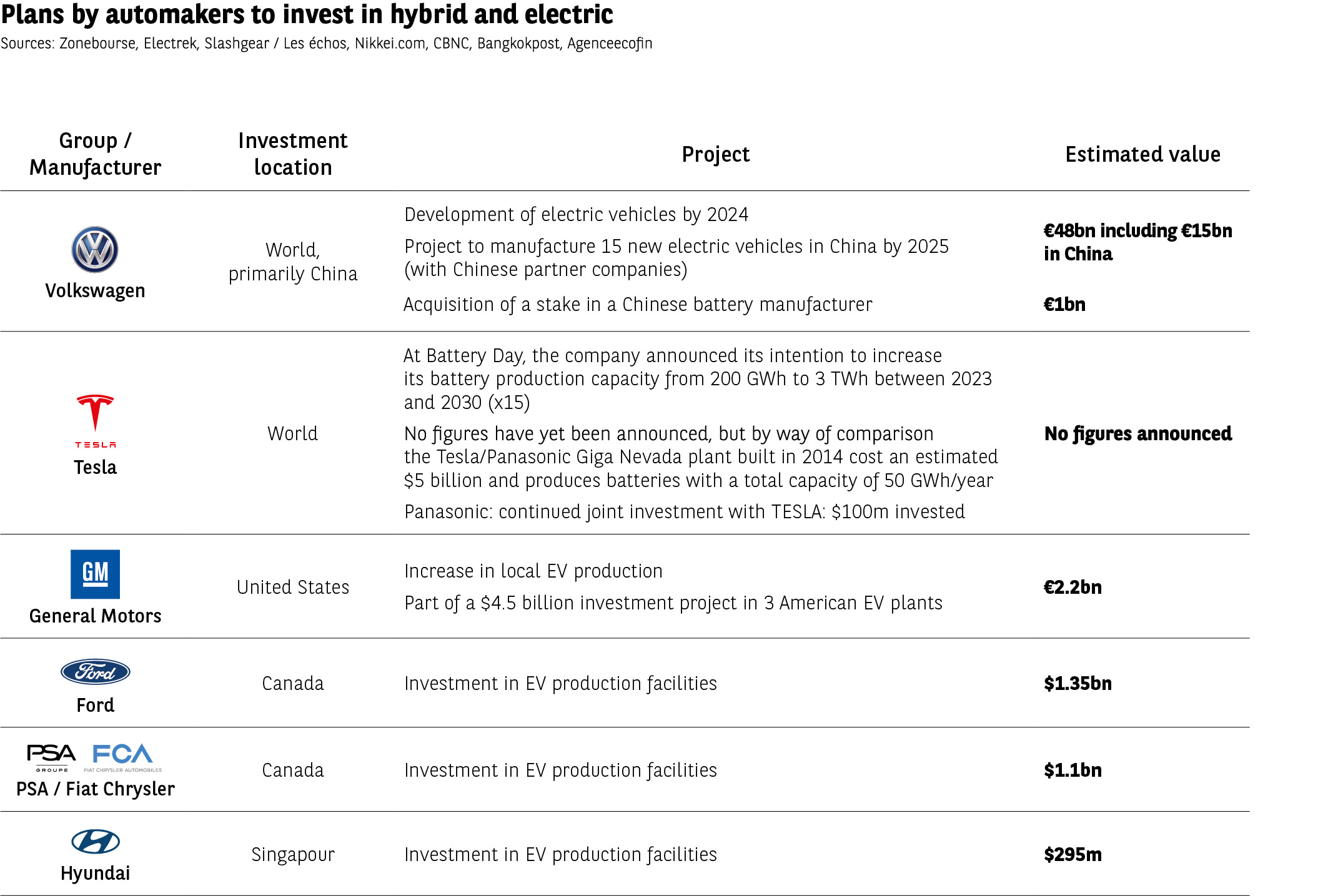Click the blue GM logo

(x=95, y=574)
